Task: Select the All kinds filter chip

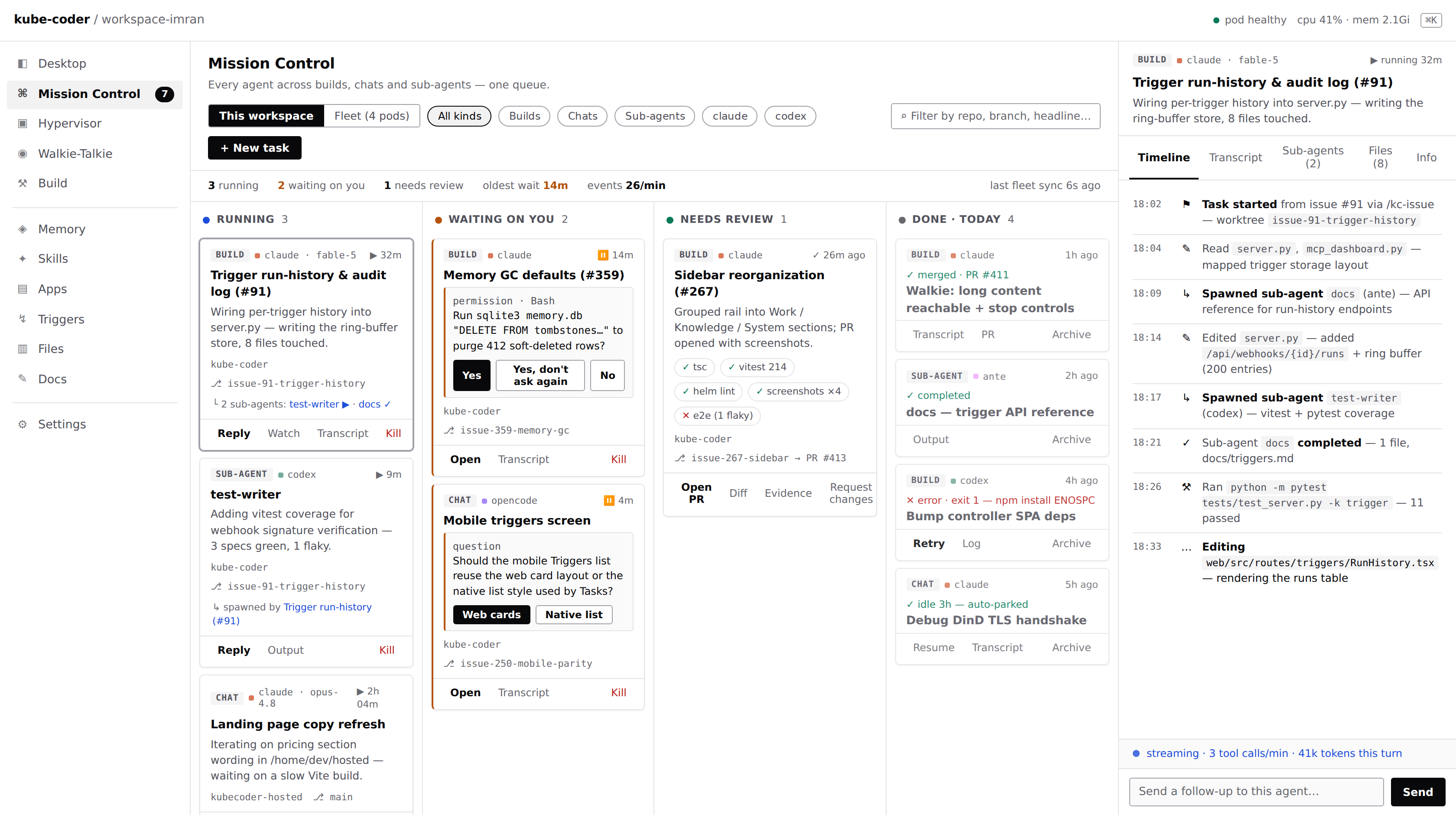Action: 459,116
